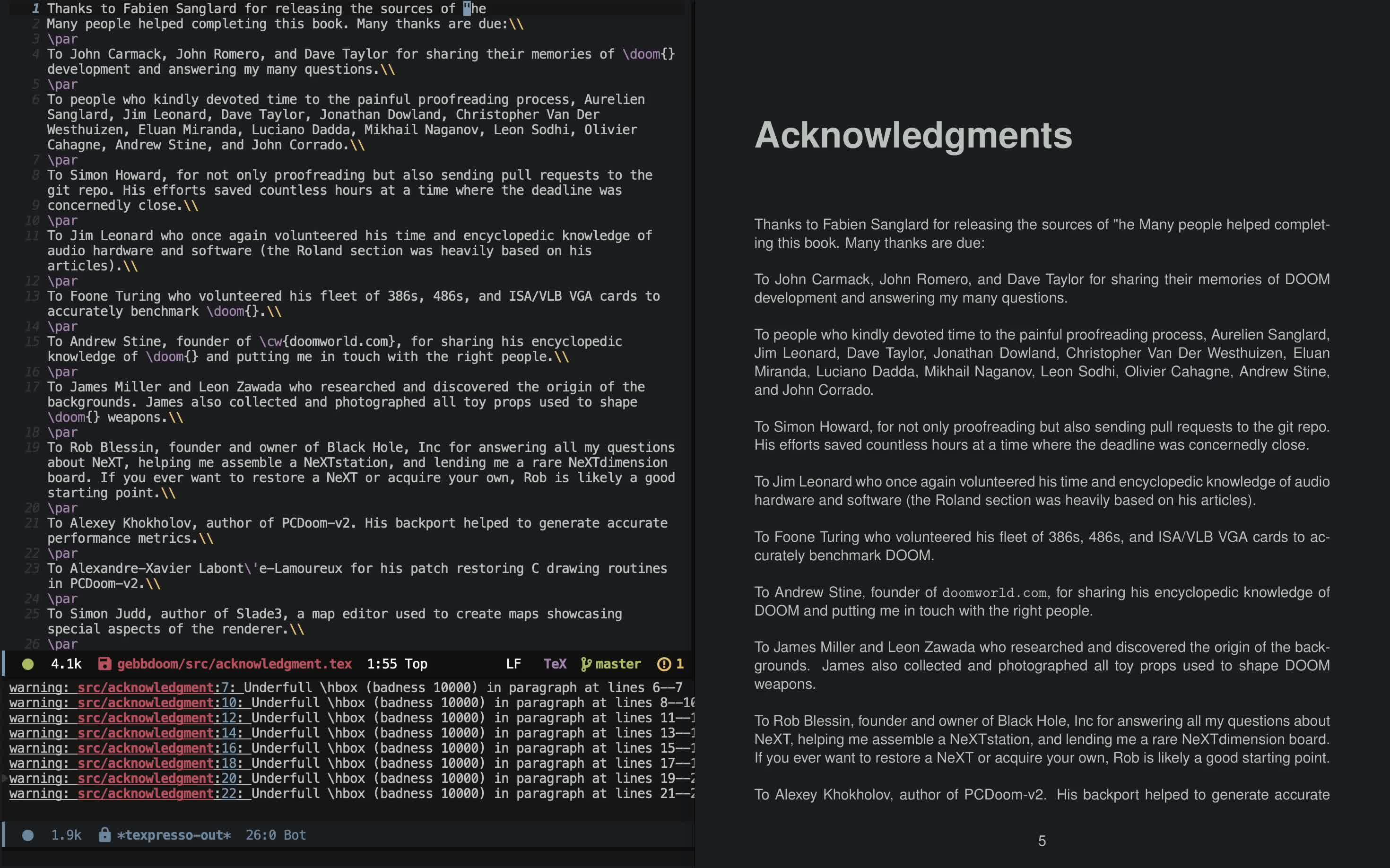The width and height of the screenshot is (1390, 868).
Task: Open the master branch version control menu
Action: 618,664
